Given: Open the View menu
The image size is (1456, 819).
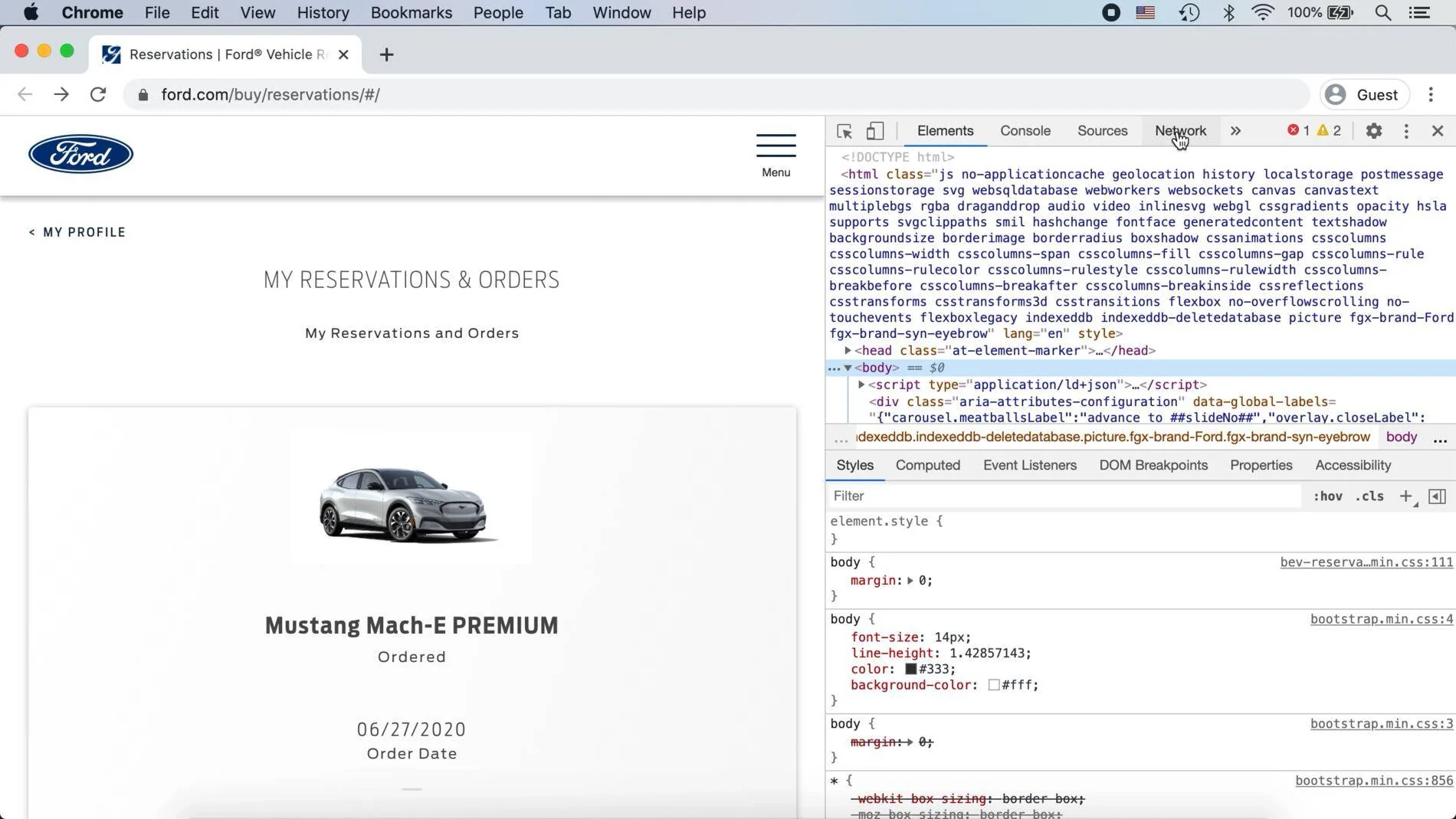Looking at the screenshot, I should pyautogui.click(x=257, y=12).
